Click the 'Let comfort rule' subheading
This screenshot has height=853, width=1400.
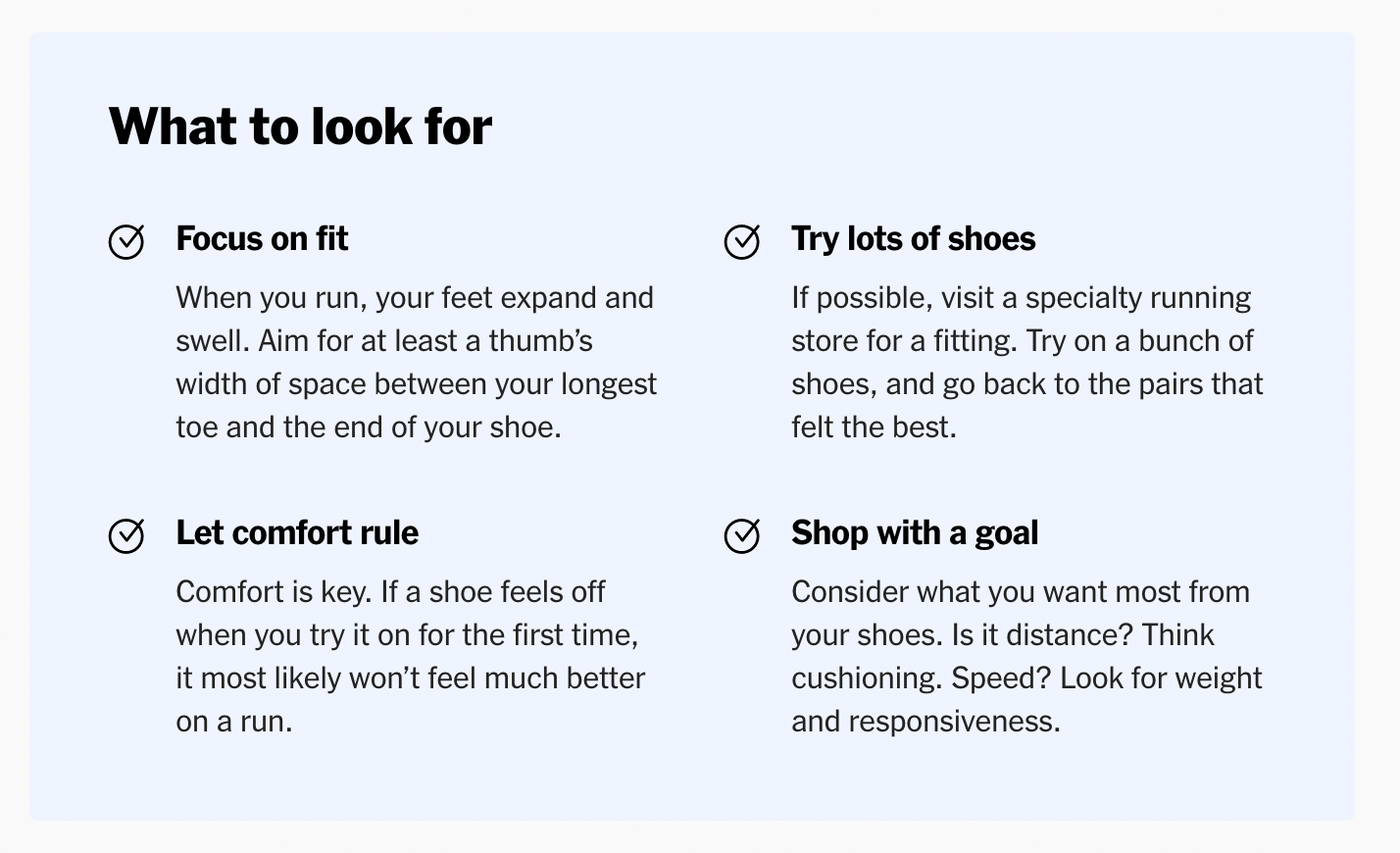tap(297, 532)
